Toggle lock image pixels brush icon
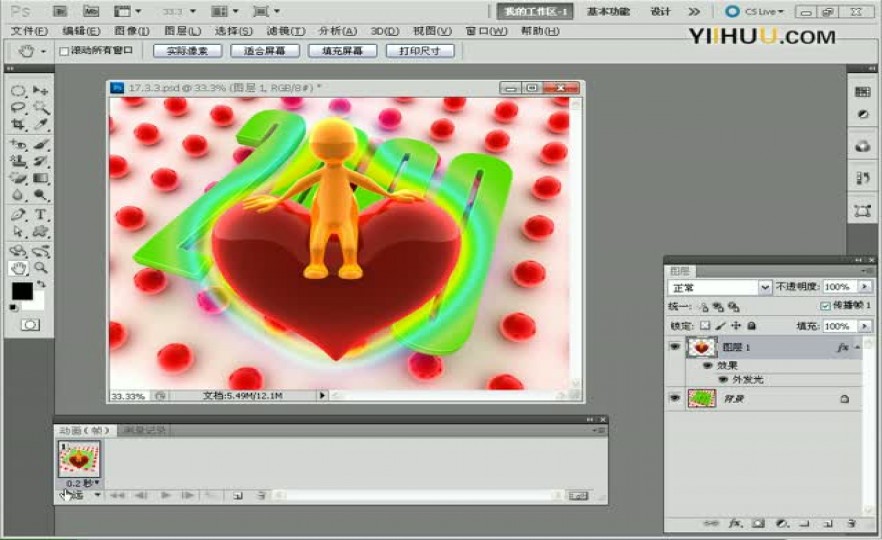 tap(720, 326)
